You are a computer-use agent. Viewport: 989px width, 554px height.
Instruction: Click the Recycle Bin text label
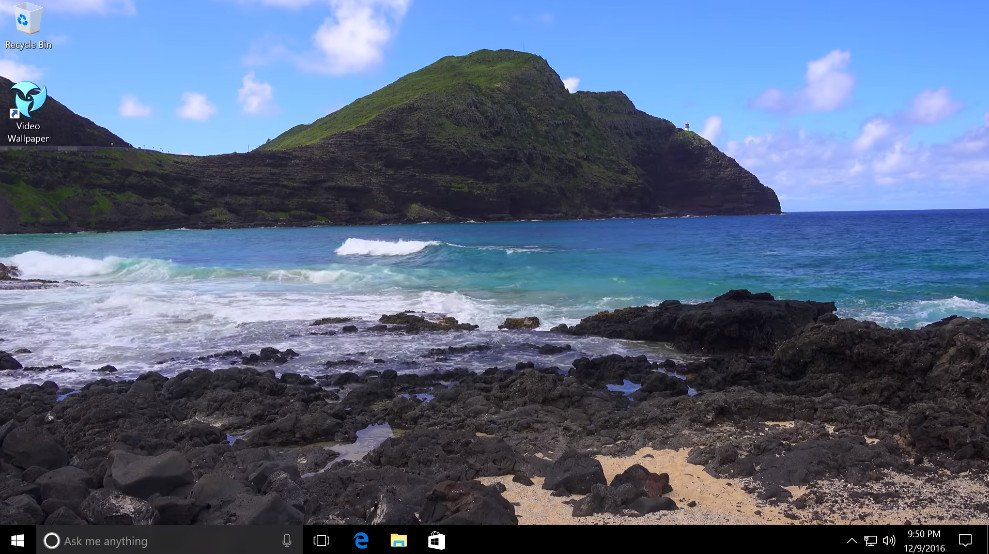tap(28, 45)
